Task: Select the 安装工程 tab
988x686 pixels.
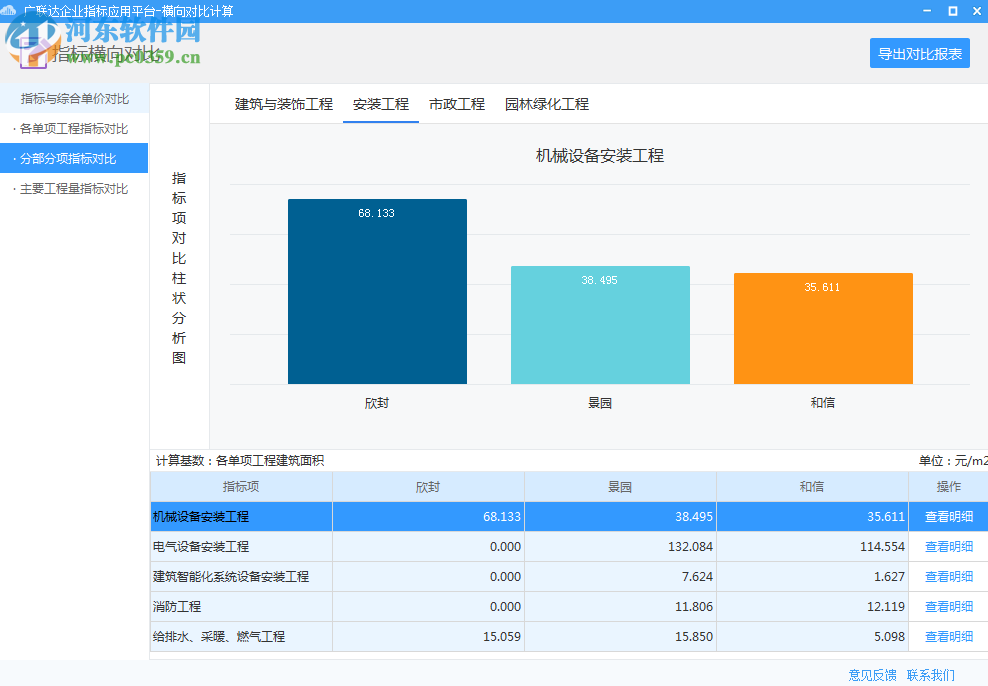Action: pos(381,104)
